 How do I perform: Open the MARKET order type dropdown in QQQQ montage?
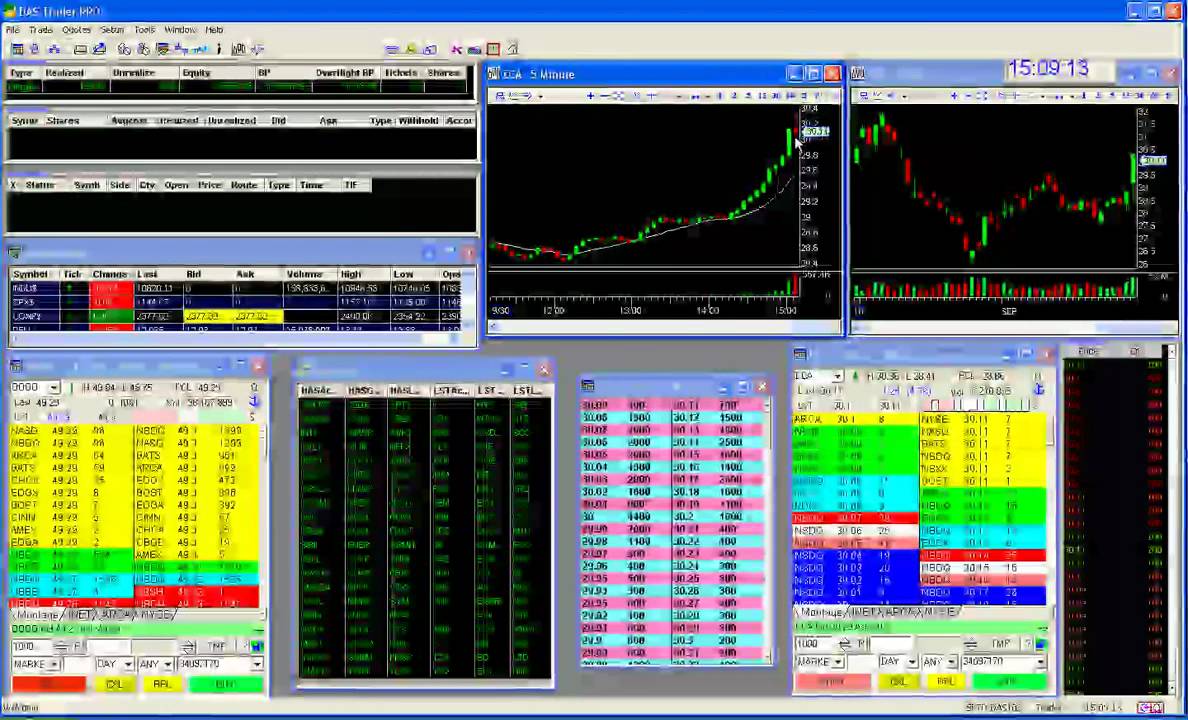pos(54,664)
